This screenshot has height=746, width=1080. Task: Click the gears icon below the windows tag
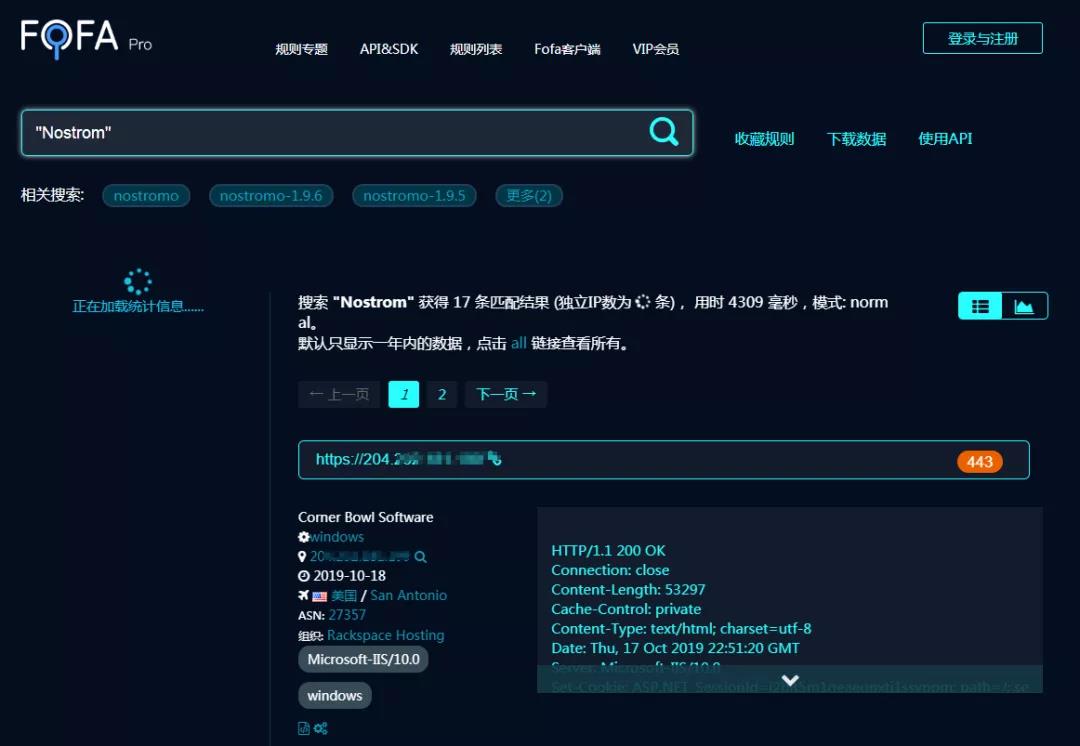point(321,728)
